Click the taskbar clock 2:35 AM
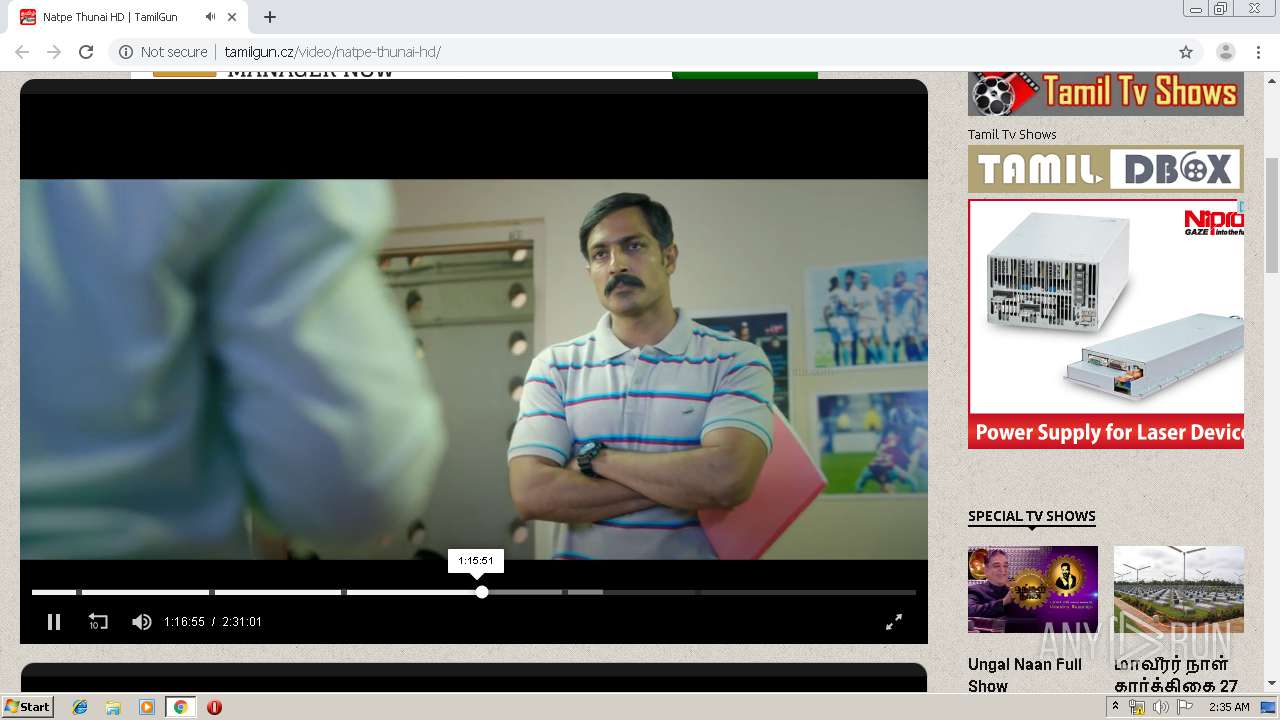Screen dimensions: 1280x720 pos(1229,707)
